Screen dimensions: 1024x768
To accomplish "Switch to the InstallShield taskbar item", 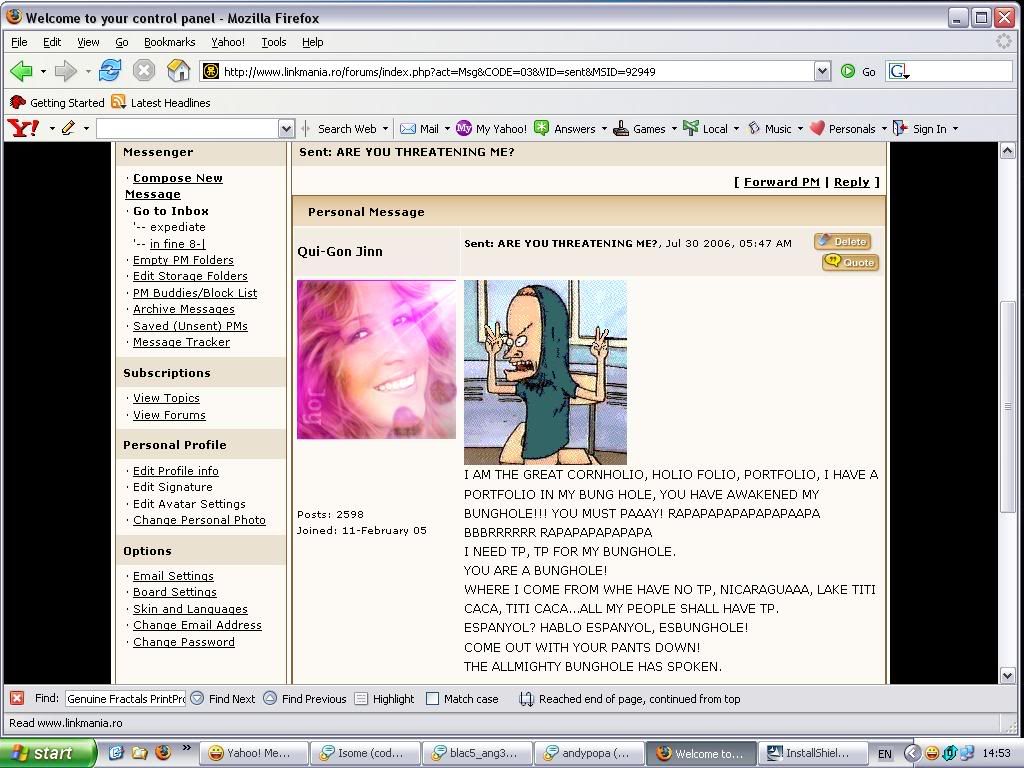I will click(812, 753).
